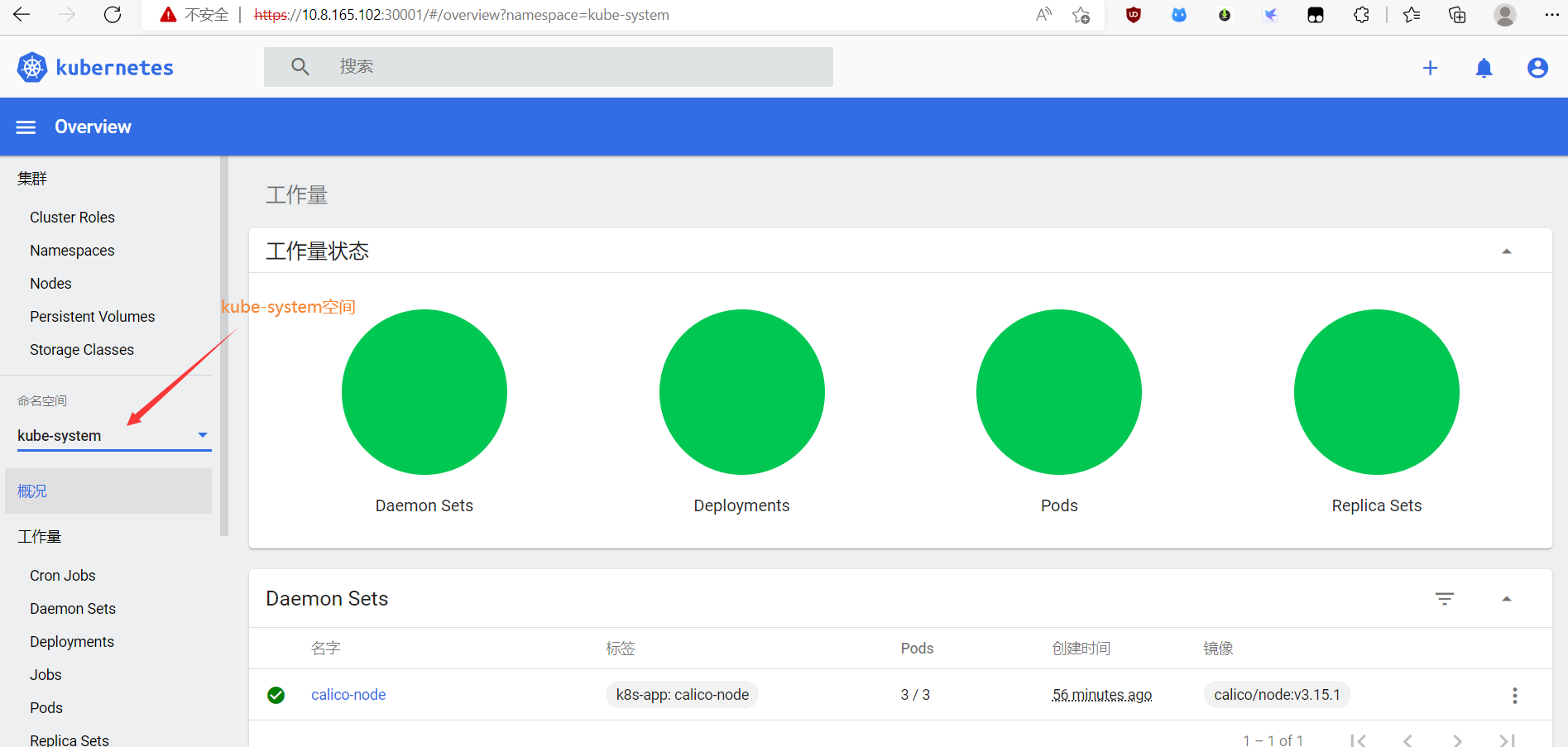
Task: Open Cluster Roles in the sidebar
Action: tap(72, 218)
